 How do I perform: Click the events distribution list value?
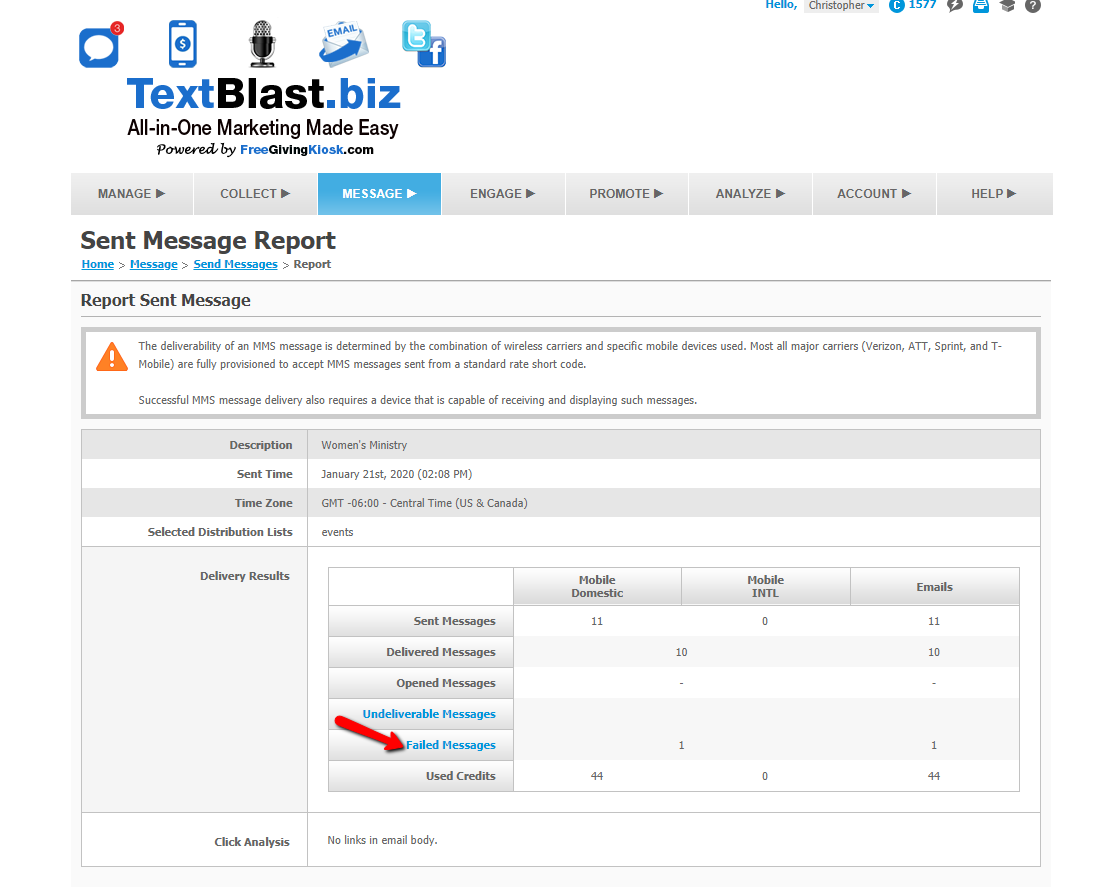pos(338,533)
